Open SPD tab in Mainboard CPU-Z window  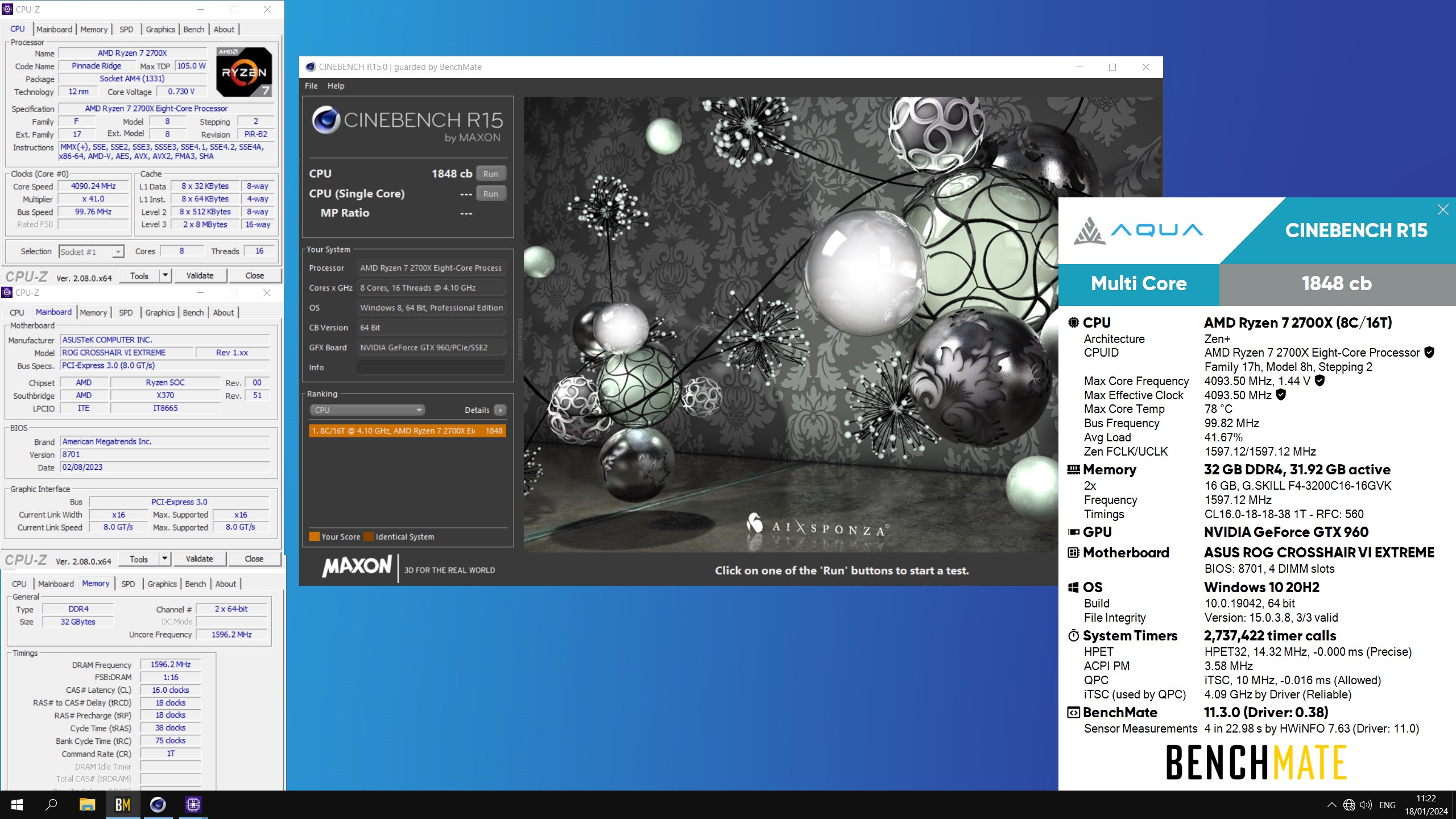point(126,313)
